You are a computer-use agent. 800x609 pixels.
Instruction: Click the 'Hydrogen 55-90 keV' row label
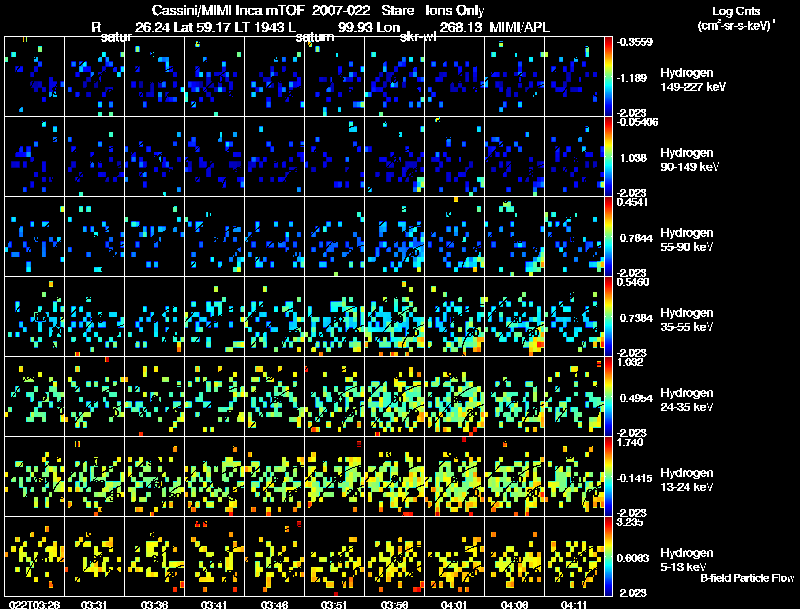click(686, 240)
